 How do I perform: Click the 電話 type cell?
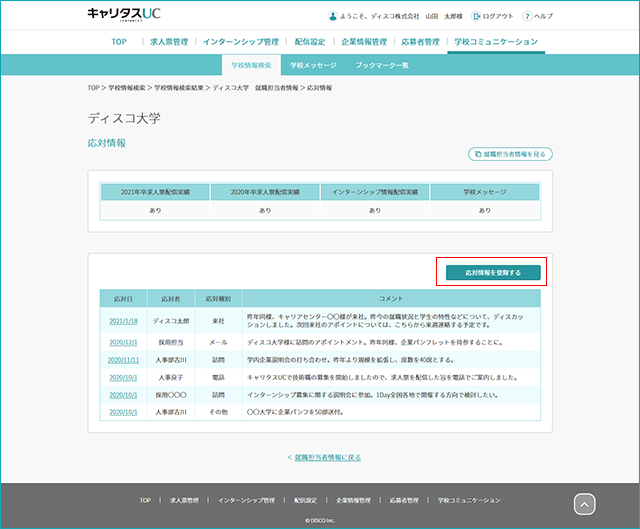click(218, 378)
